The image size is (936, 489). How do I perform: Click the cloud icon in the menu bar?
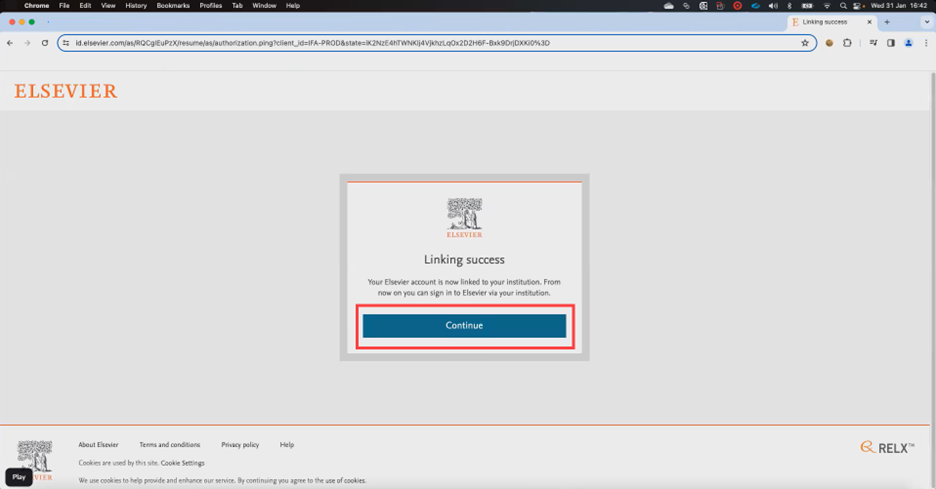tap(669, 6)
